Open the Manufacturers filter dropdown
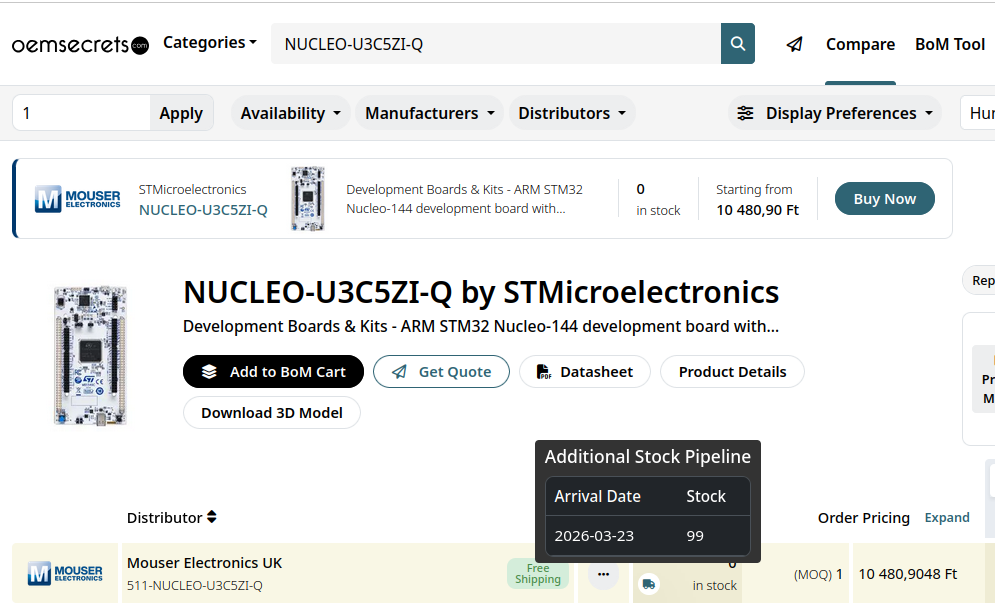Screen dimensions: 995x604 [x=430, y=113]
